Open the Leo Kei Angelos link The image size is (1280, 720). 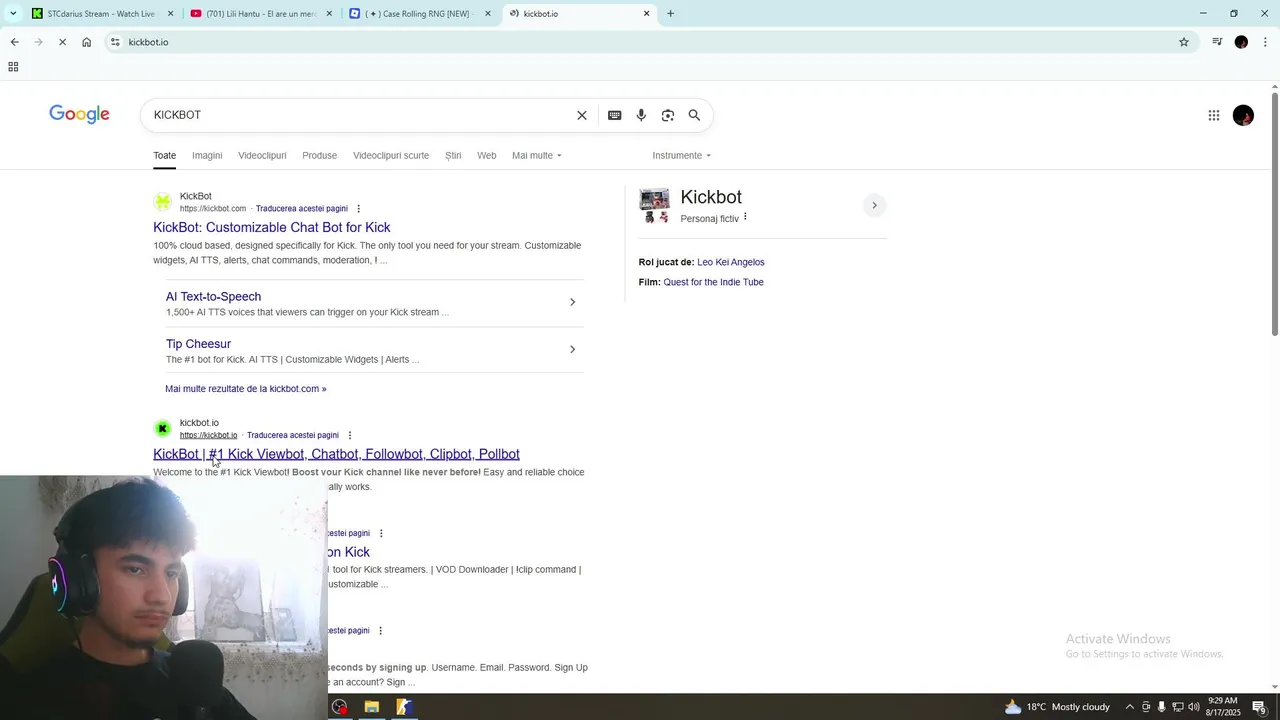click(x=731, y=262)
